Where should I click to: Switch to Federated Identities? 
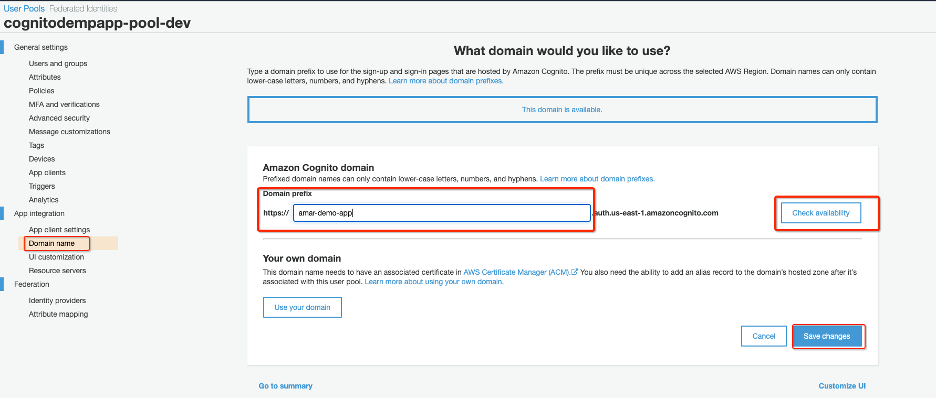83,9
